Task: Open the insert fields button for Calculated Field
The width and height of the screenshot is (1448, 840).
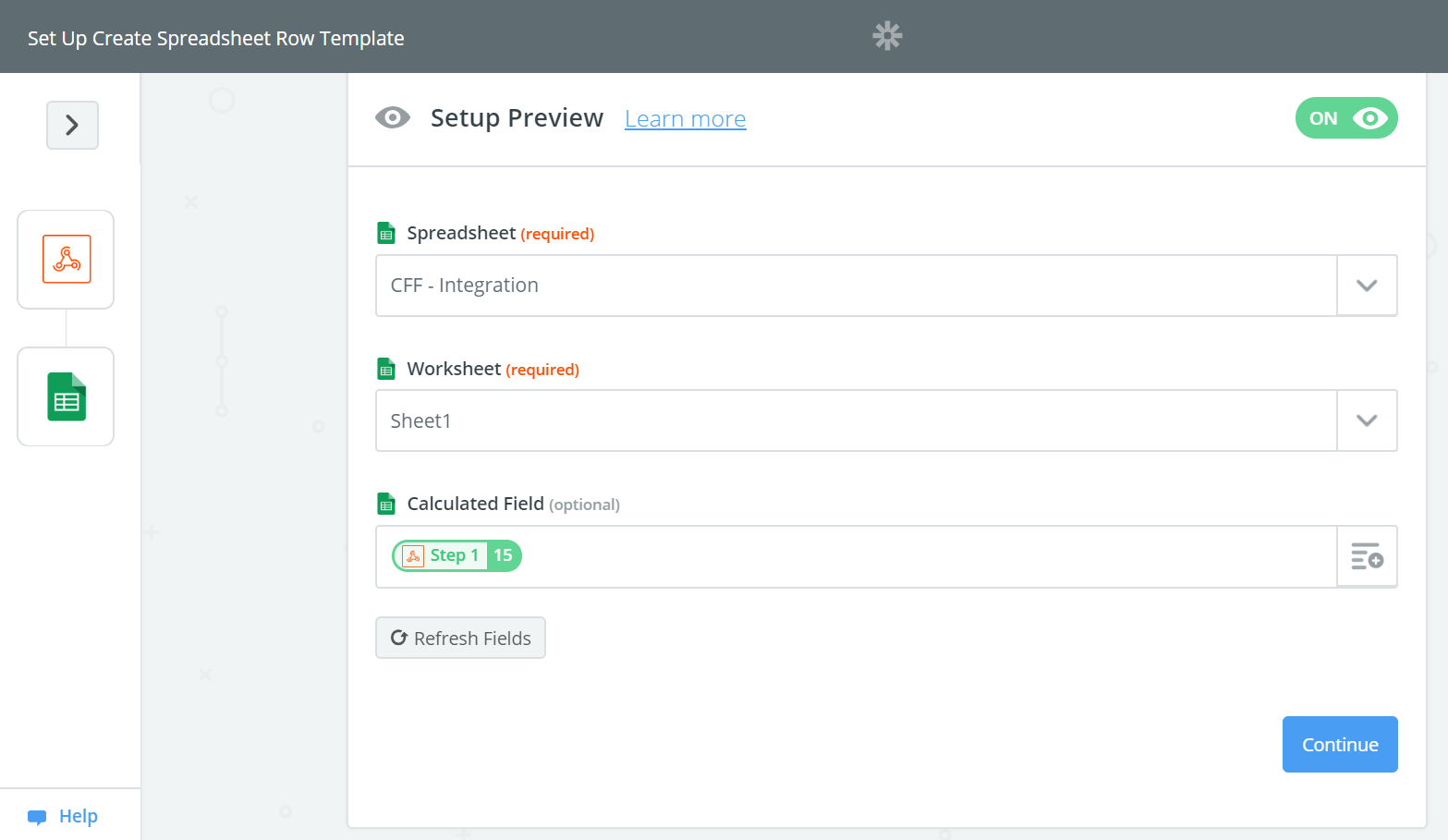Action: tap(1367, 556)
